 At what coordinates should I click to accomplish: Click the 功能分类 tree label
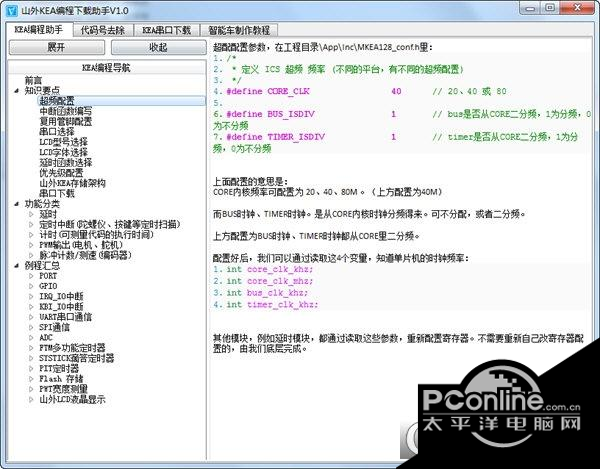42,204
